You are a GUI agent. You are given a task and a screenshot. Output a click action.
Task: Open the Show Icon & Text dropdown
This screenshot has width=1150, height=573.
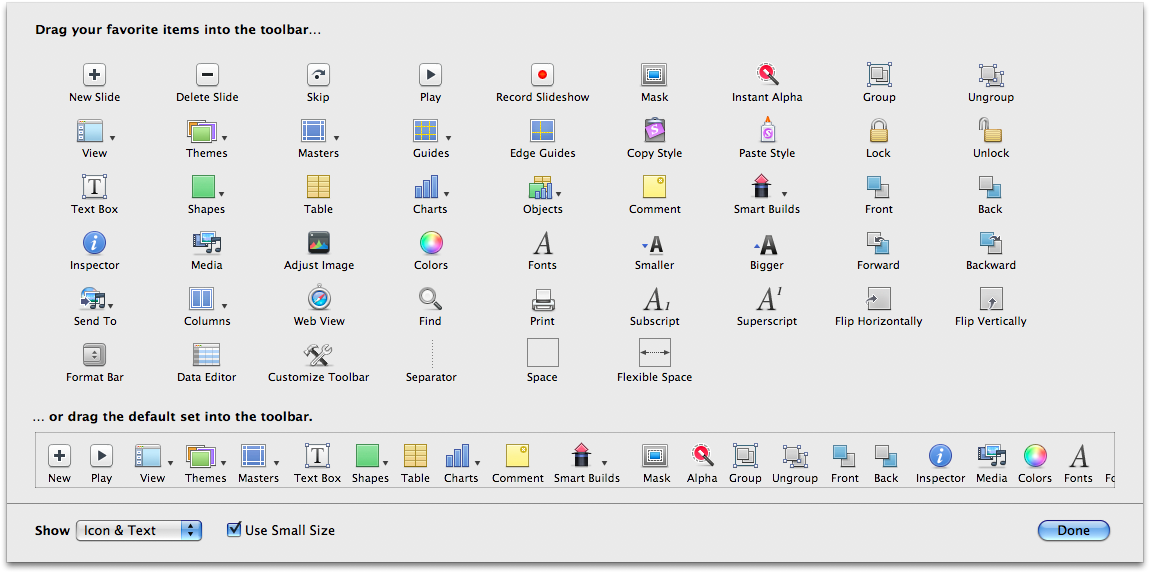tap(139, 531)
